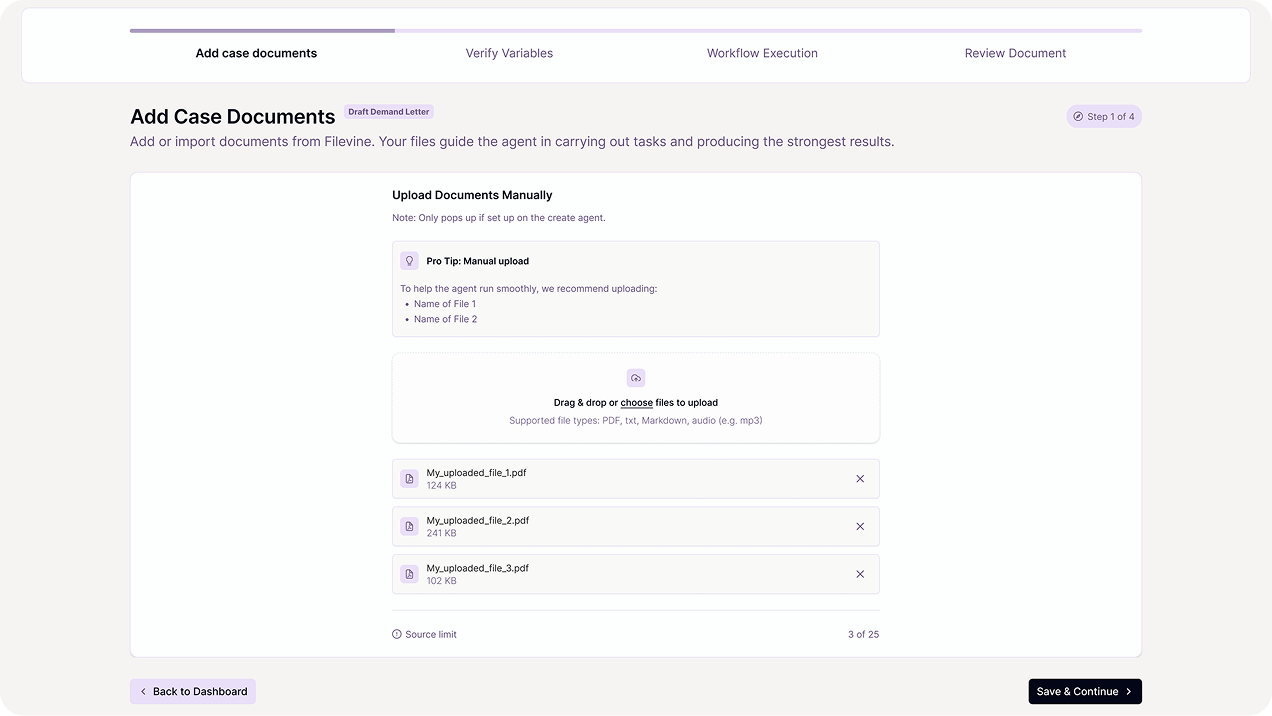The image size is (1272, 716).
Task: Click file icon for My_uploaded_file_1.pdf
Action: pos(409,479)
